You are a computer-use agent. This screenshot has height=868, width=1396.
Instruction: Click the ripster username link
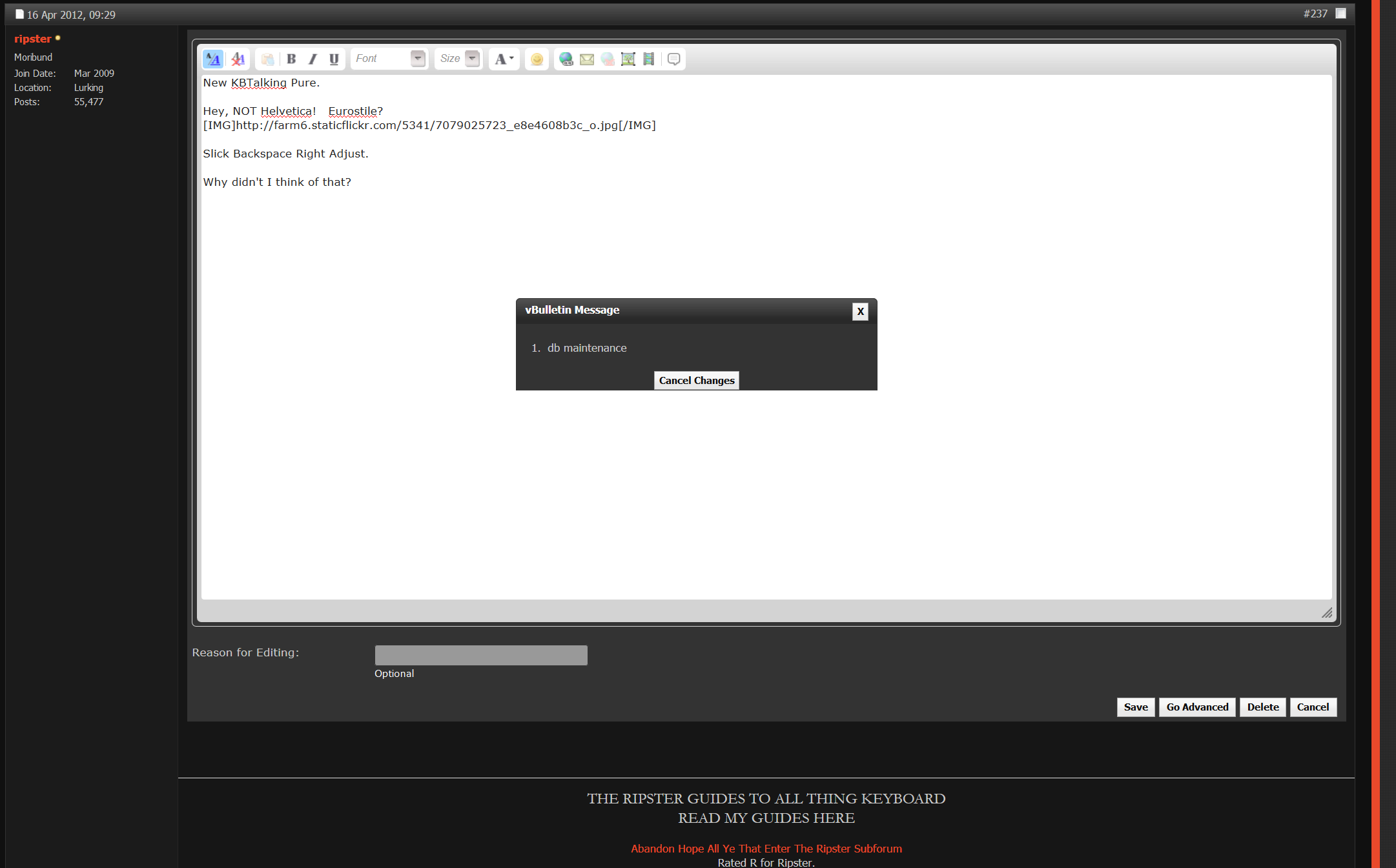tap(32, 39)
